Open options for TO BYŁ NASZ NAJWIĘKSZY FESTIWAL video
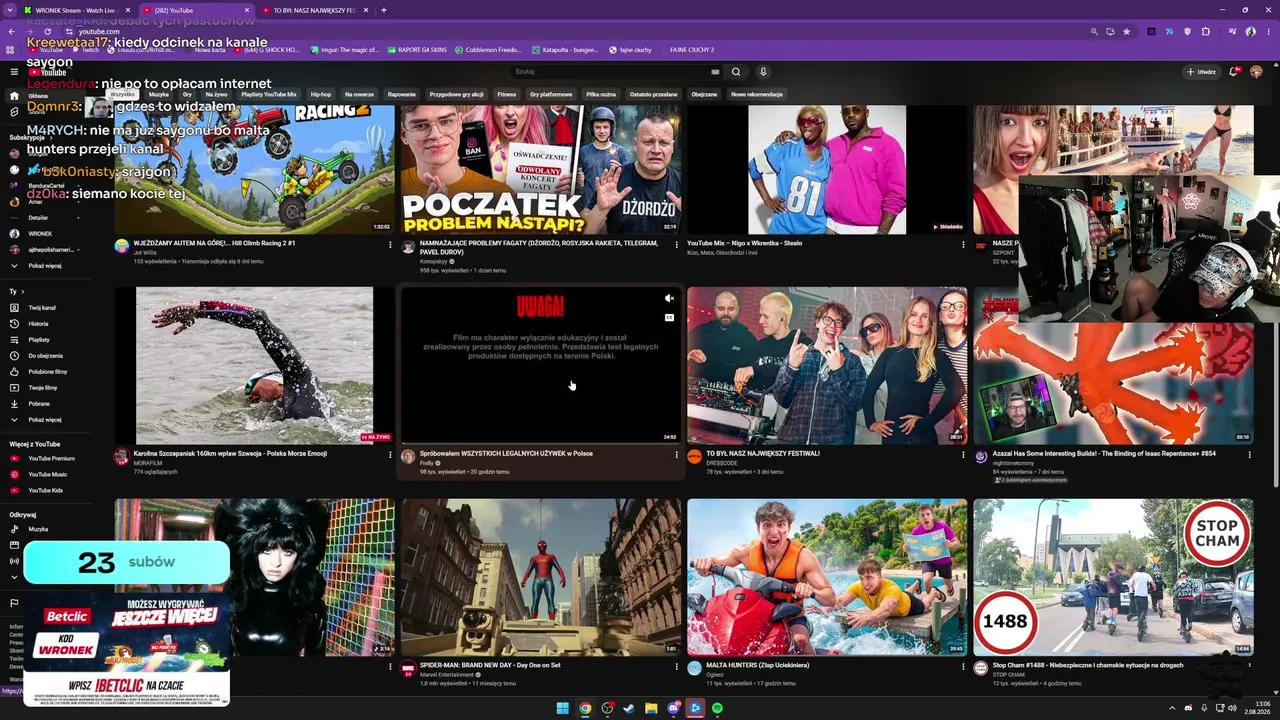The image size is (1280, 720). tap(963, 455)
